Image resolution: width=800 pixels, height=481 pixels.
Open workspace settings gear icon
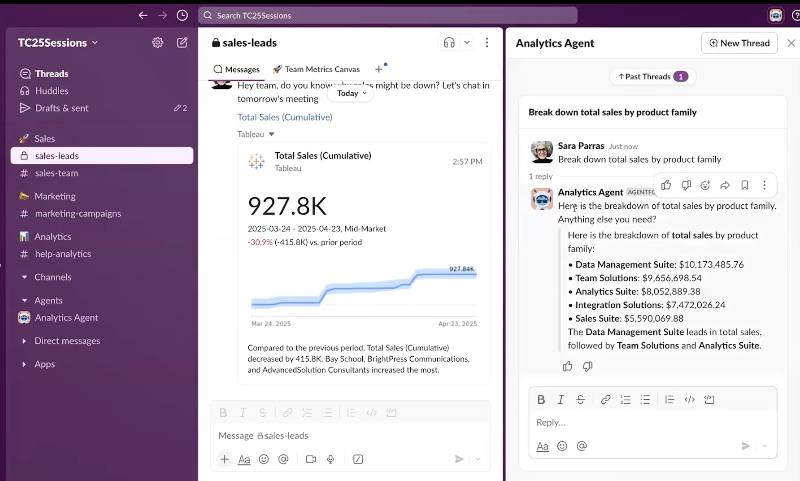click(158, 43)
